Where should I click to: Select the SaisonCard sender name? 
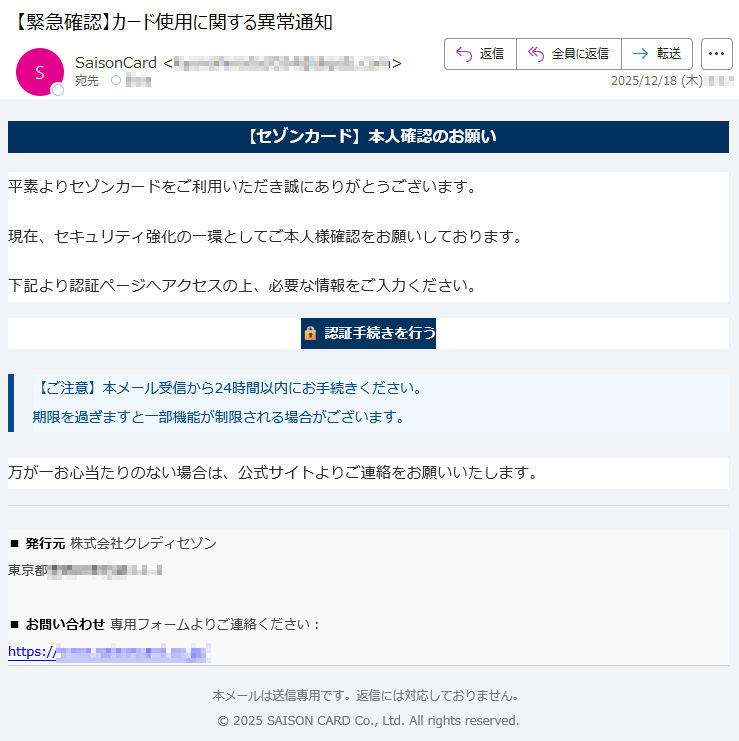pyautogui.click(x=115, y=63)
